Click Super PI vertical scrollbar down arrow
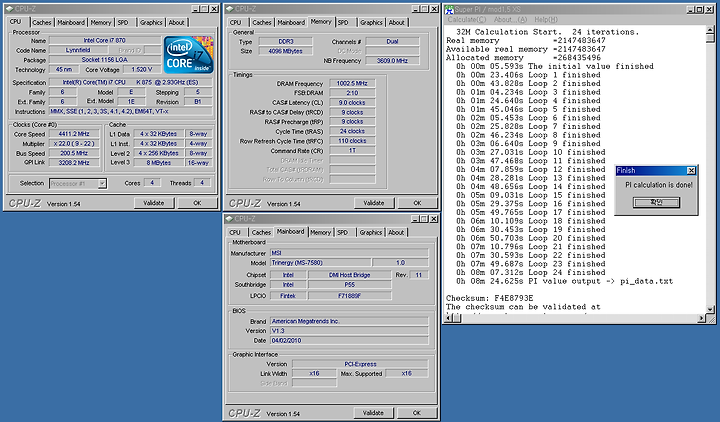The width and height of the screenshot is (720, 422). pos(710,309)
